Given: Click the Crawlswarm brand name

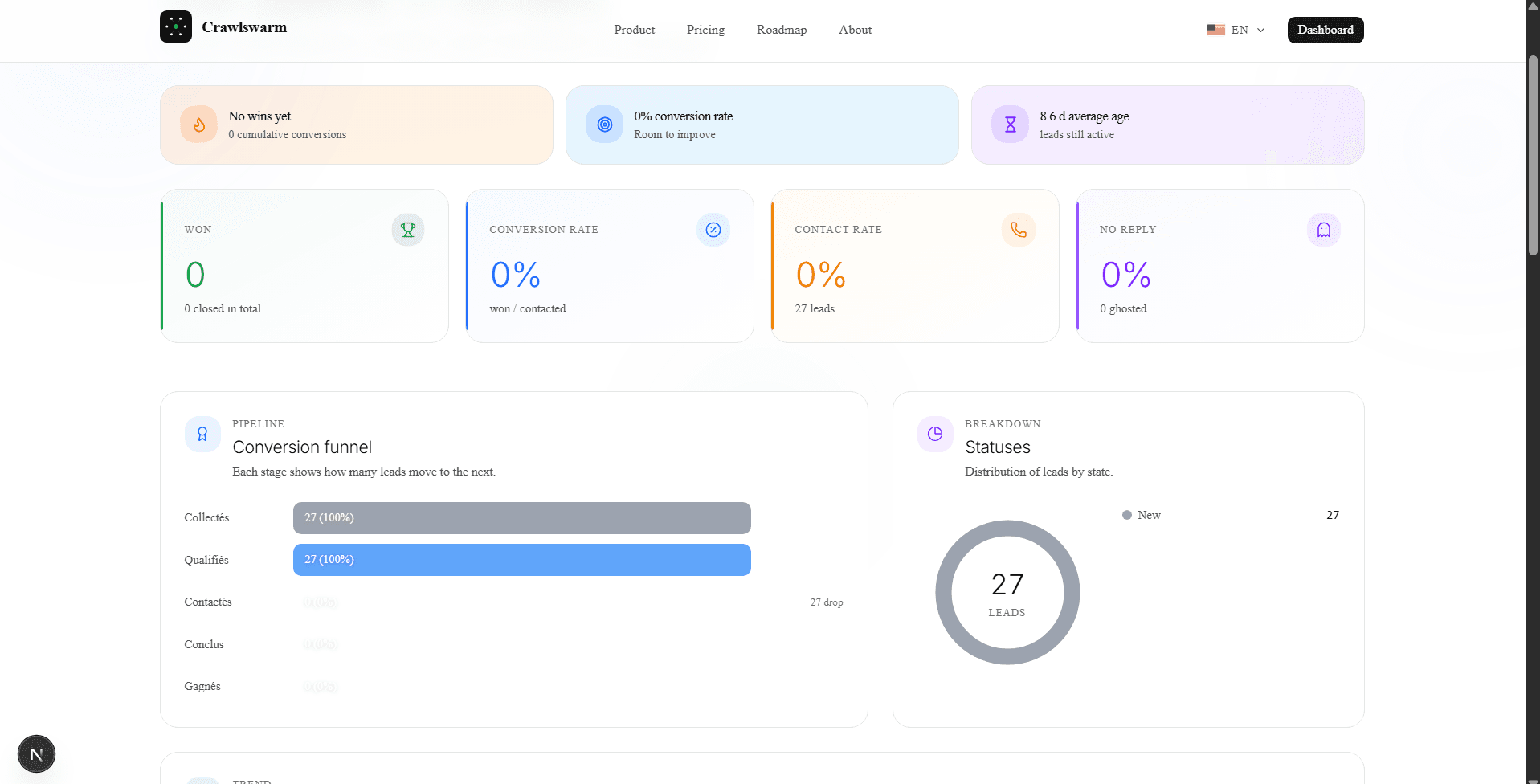Looking at the screenshot, I should tap(244, 27).
